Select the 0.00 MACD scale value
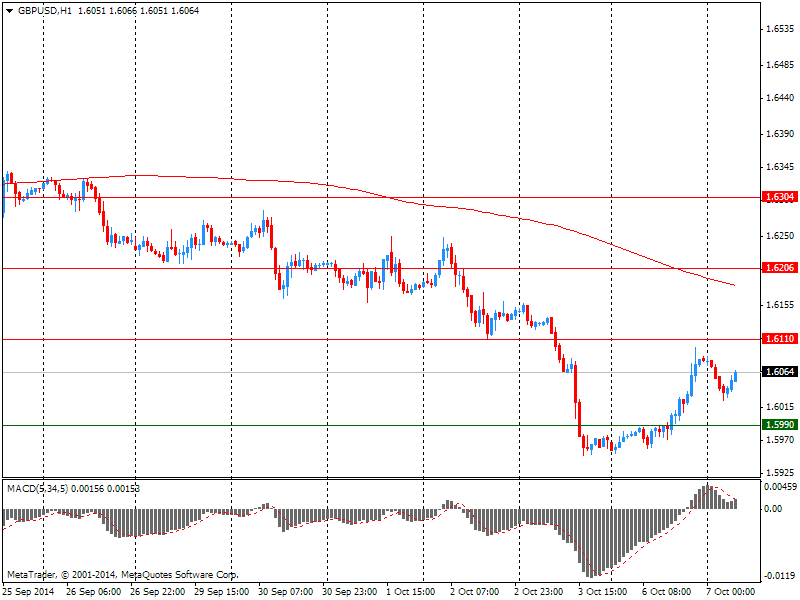The height and width of the screenshot is (600, 800). tap(773, 509)
